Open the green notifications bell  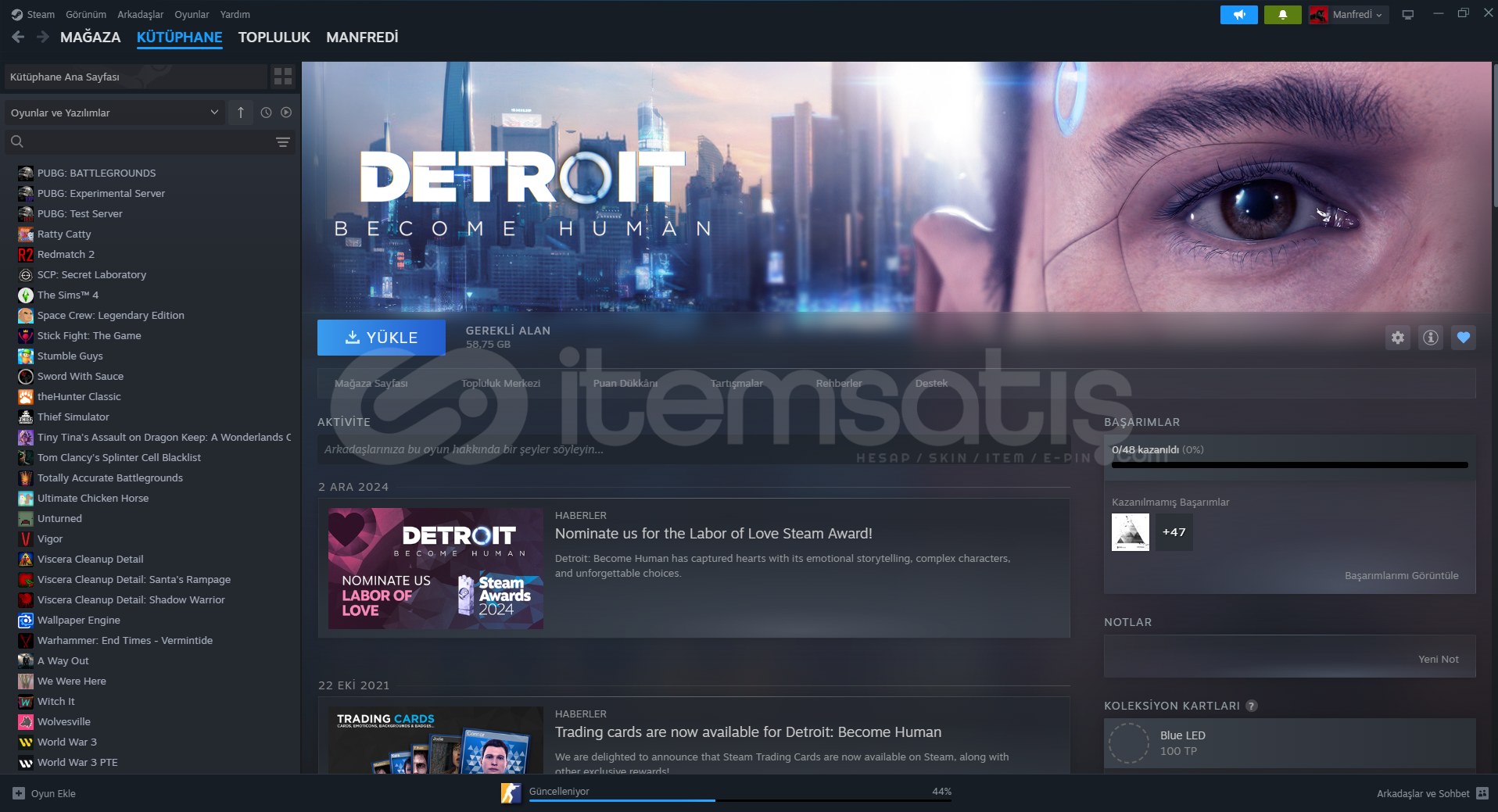[1282, 15]
